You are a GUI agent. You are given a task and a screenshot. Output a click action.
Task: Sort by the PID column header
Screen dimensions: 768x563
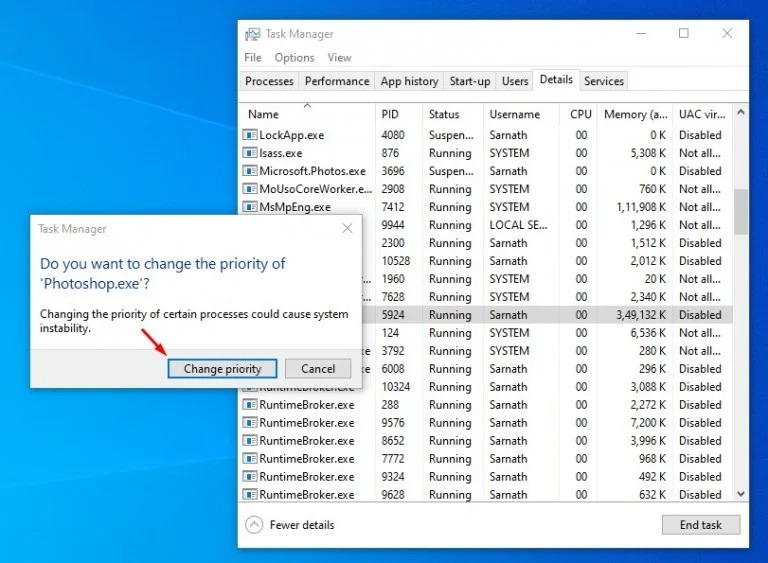coord(399,114)
